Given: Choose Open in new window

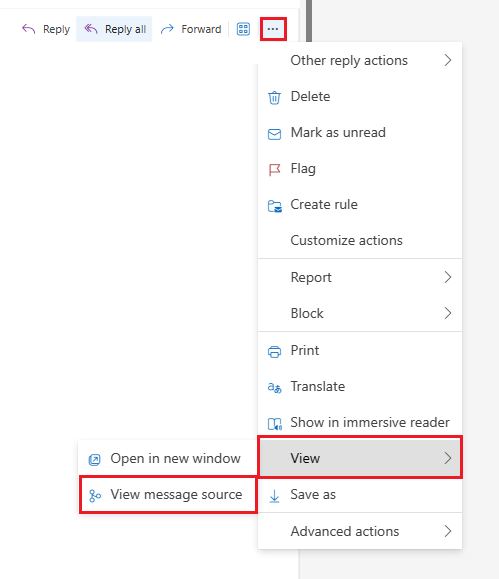Looking at the screenshot, I should (168, 458).
